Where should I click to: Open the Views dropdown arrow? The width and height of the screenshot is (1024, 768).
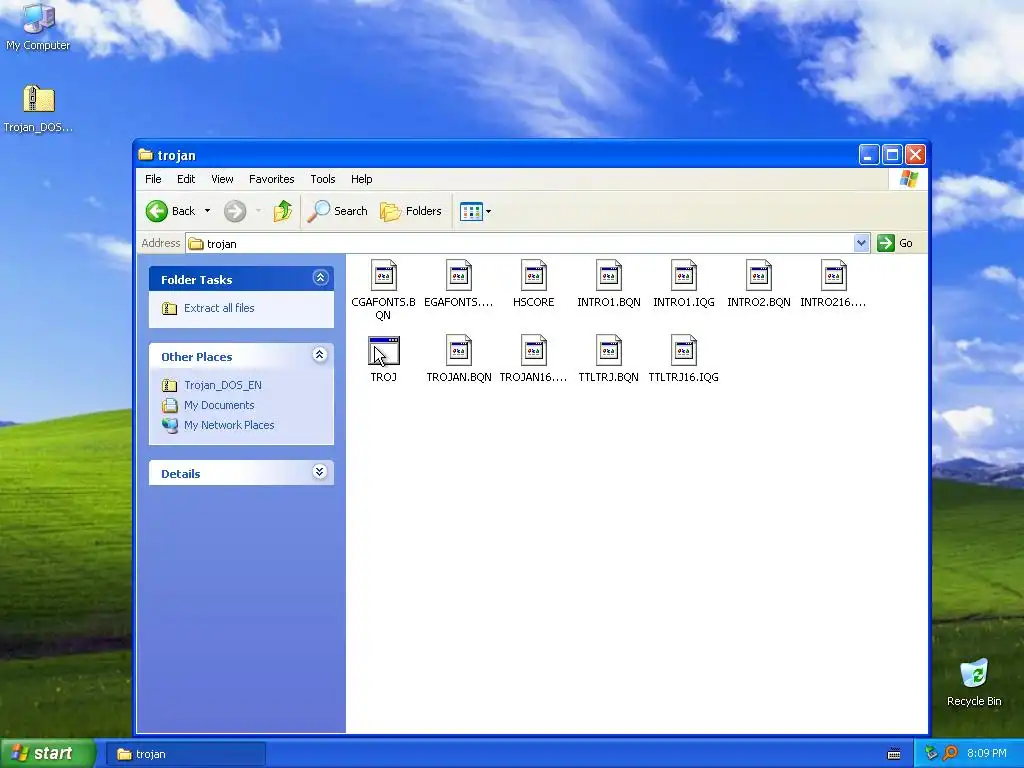coord(488,211)
